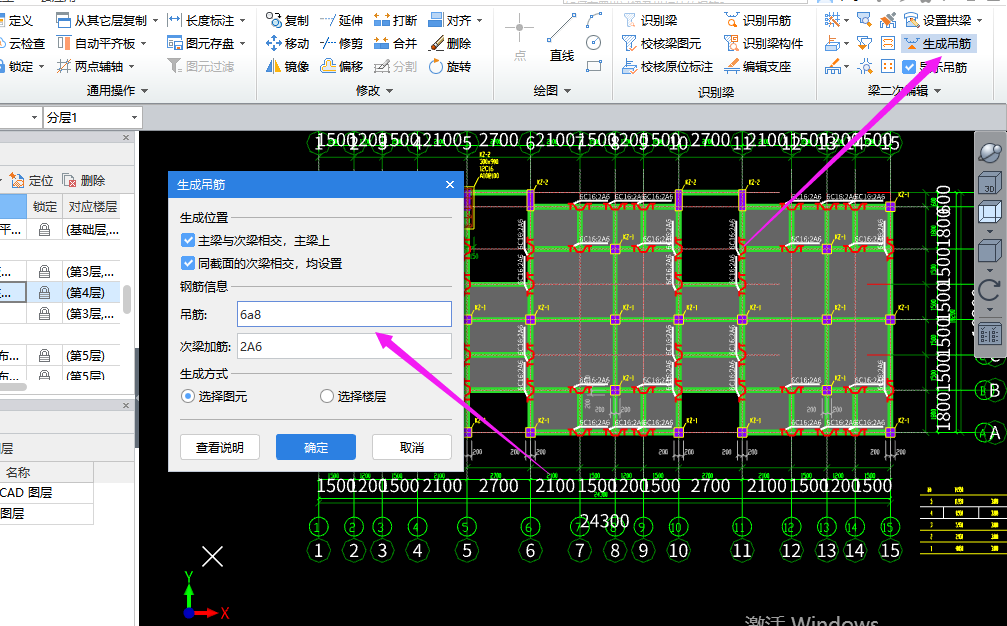Expand 两点辅轴 dropdown arrow
Image resolution: width=1007 pixels, height=626 pixels.
131,67
